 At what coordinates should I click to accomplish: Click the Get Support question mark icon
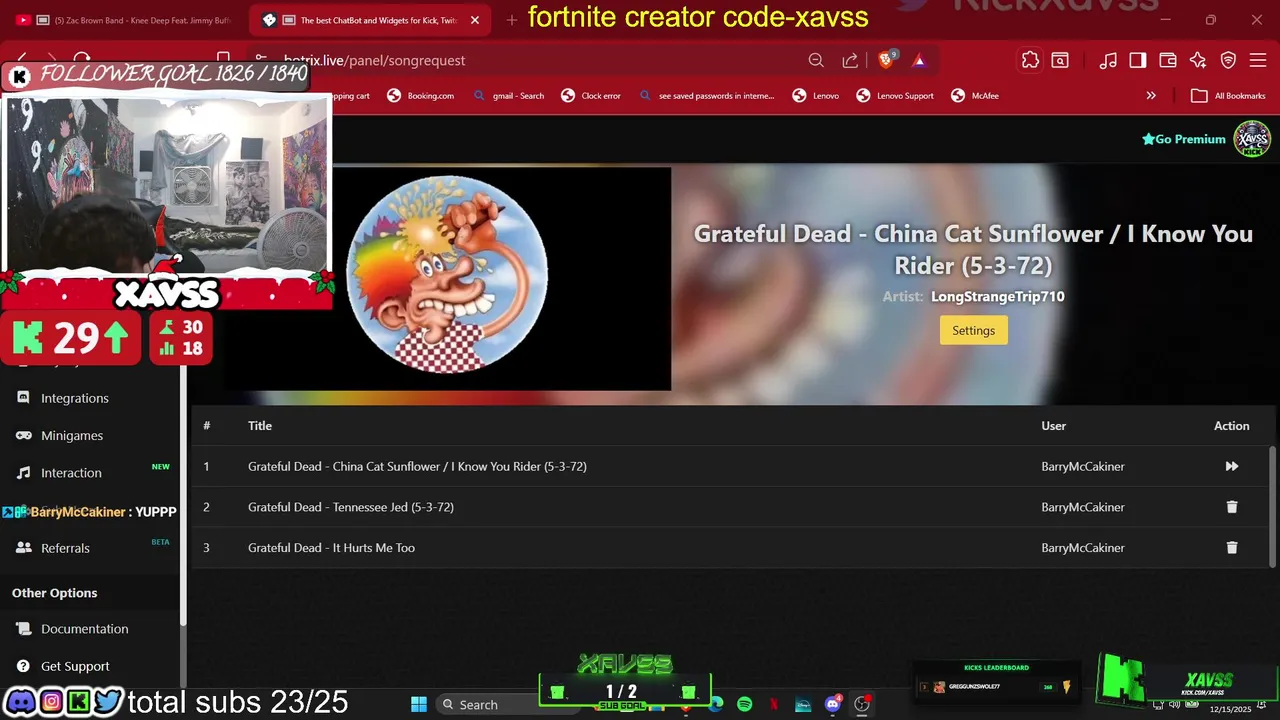click(x=23, y=665)
